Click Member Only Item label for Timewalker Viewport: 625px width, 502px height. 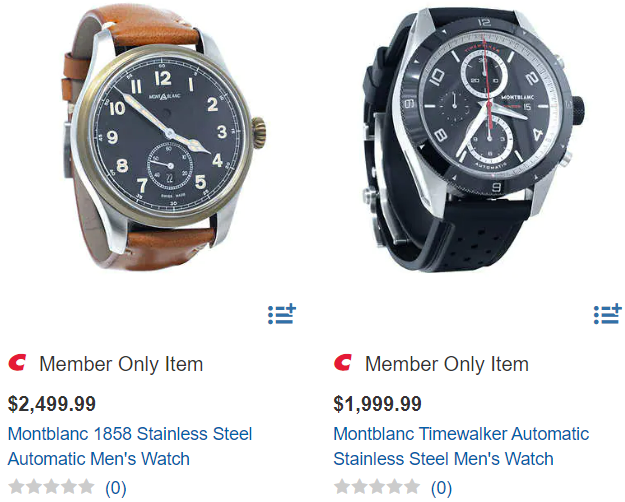click(447, 364)
